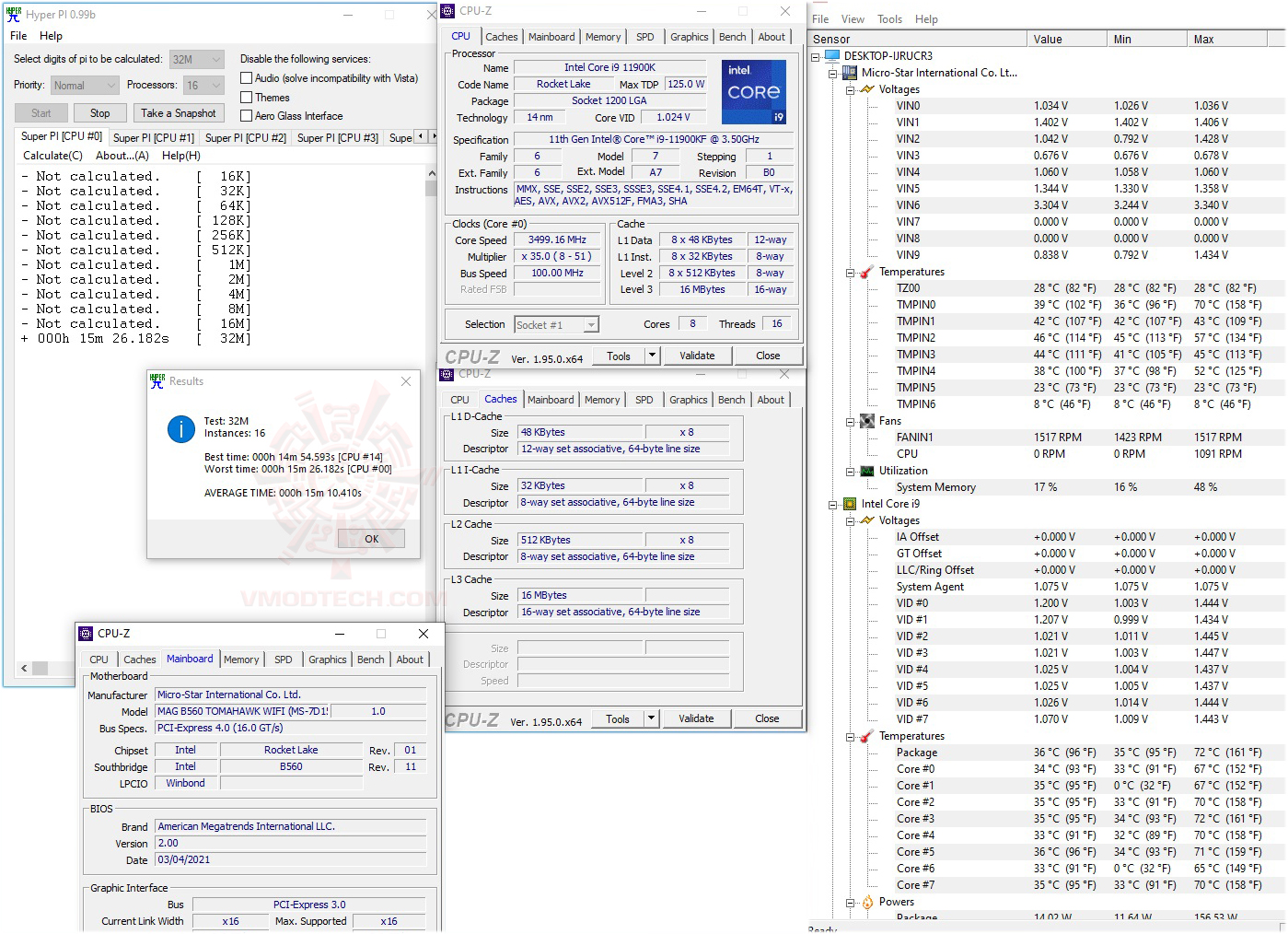Click the Fans icon in sensor tree

867,421
